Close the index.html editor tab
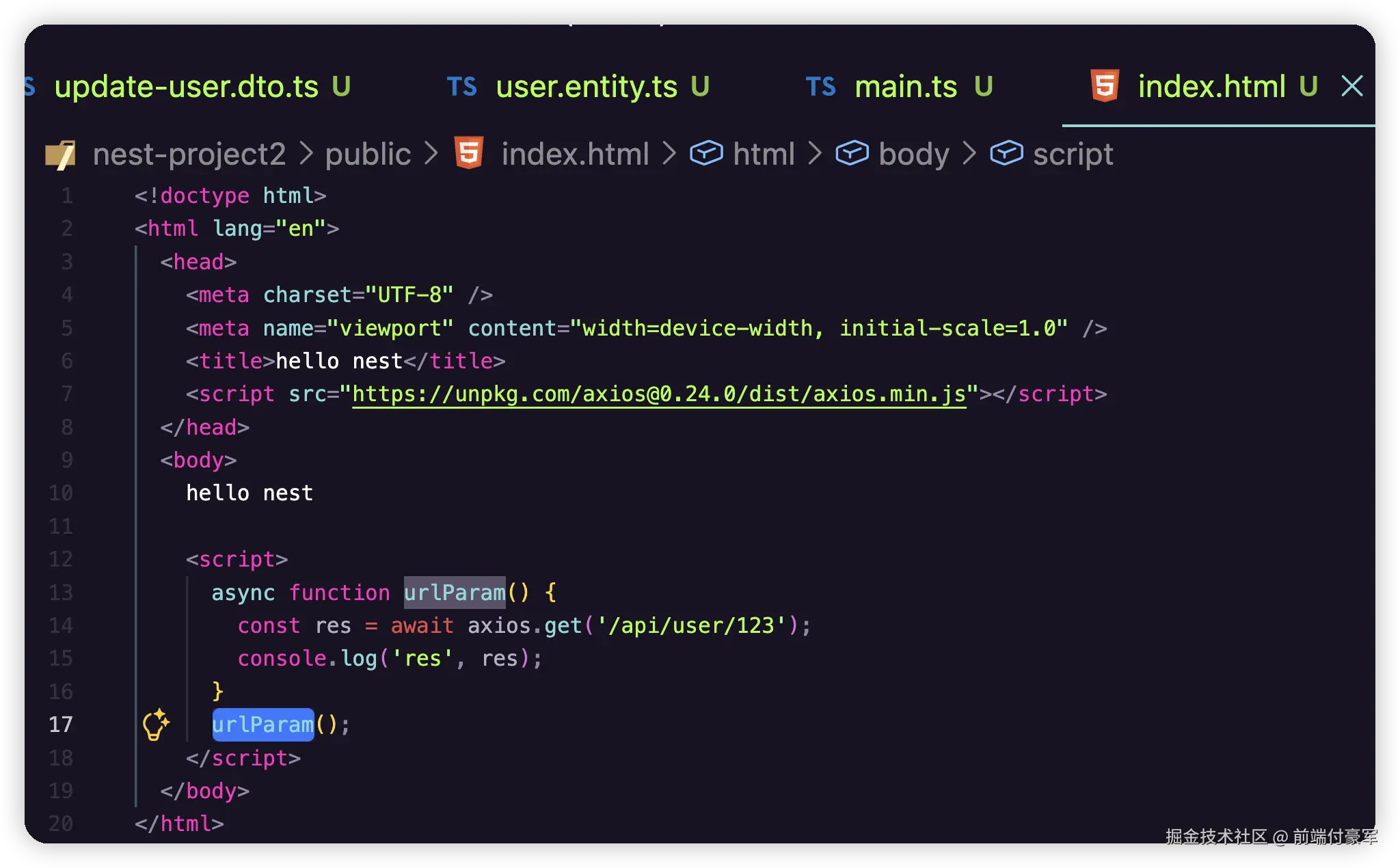1400x868 pixels. (x=1352, y=87)
